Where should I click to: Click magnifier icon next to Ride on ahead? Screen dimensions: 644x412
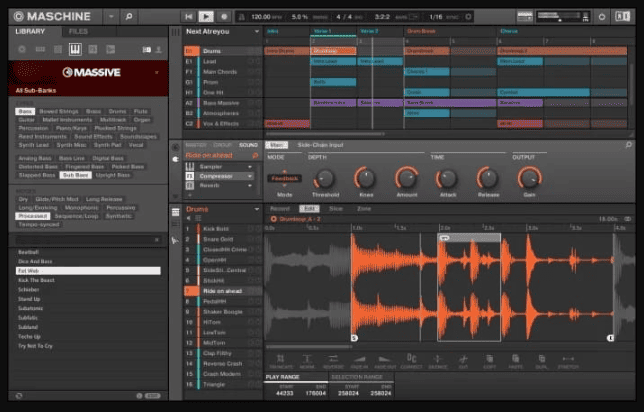[x=255, y=156]
